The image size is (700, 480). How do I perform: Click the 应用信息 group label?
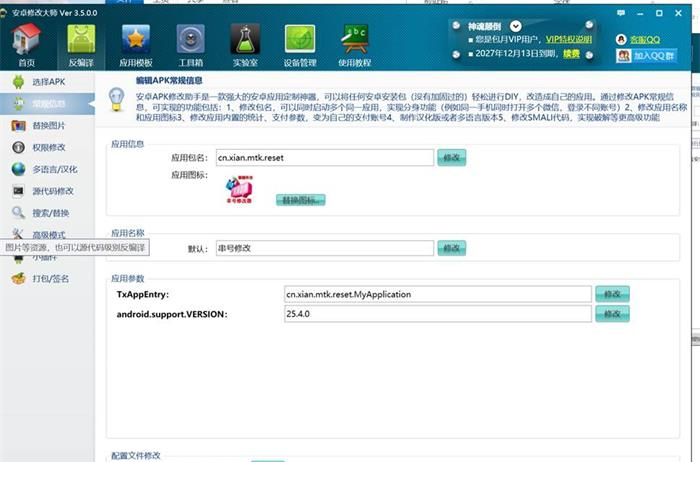point(127,144)
